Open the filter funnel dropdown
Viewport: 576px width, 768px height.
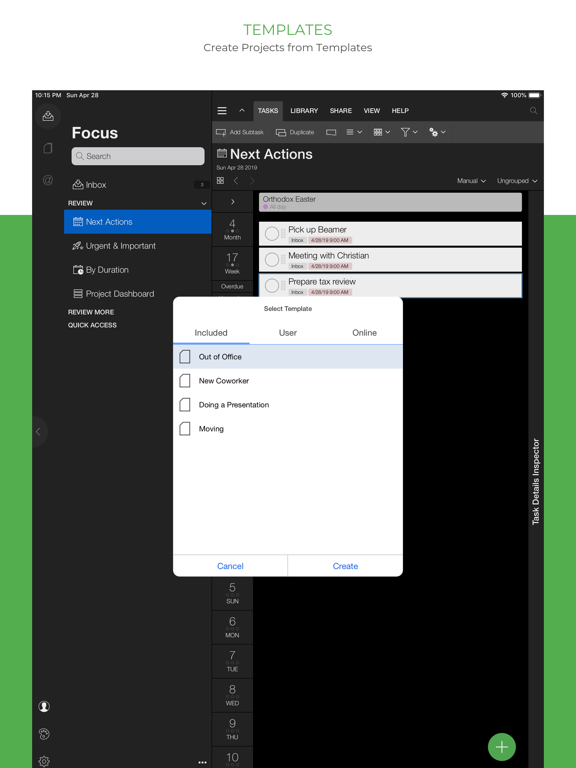pyautogui.click(x=409, y=132)
